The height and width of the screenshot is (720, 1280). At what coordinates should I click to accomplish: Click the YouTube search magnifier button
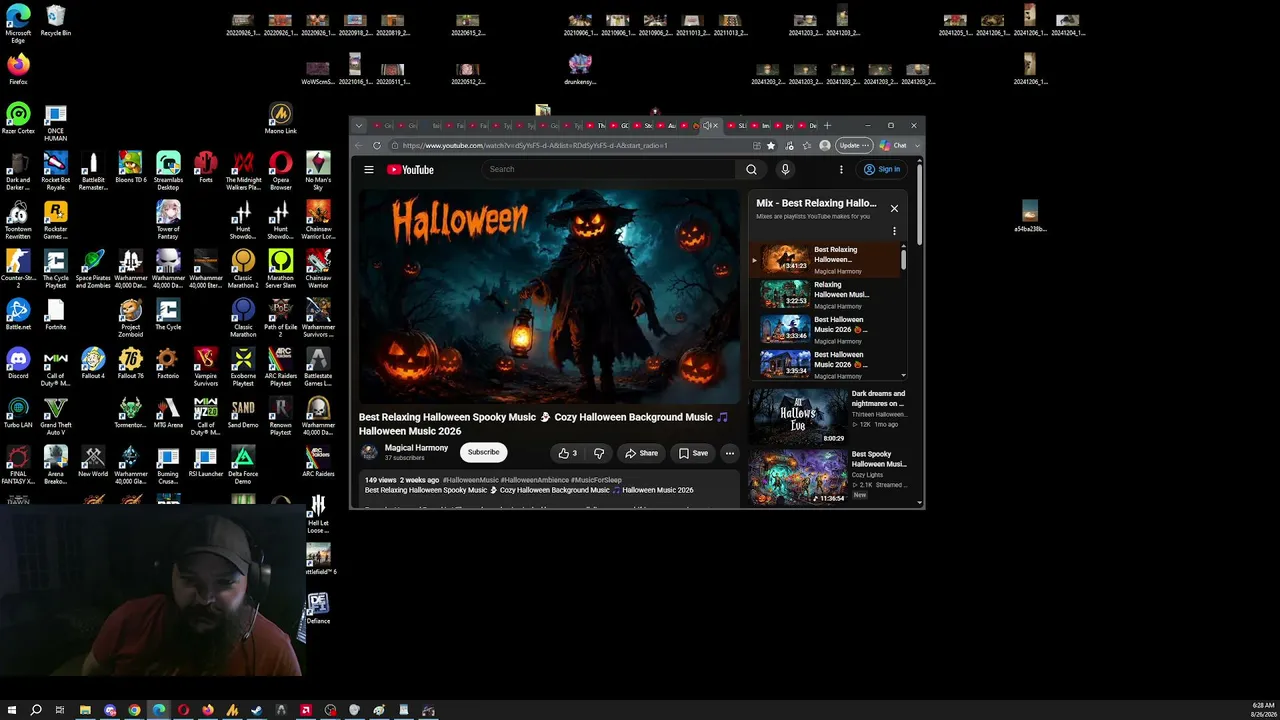[x=751, y=170]
